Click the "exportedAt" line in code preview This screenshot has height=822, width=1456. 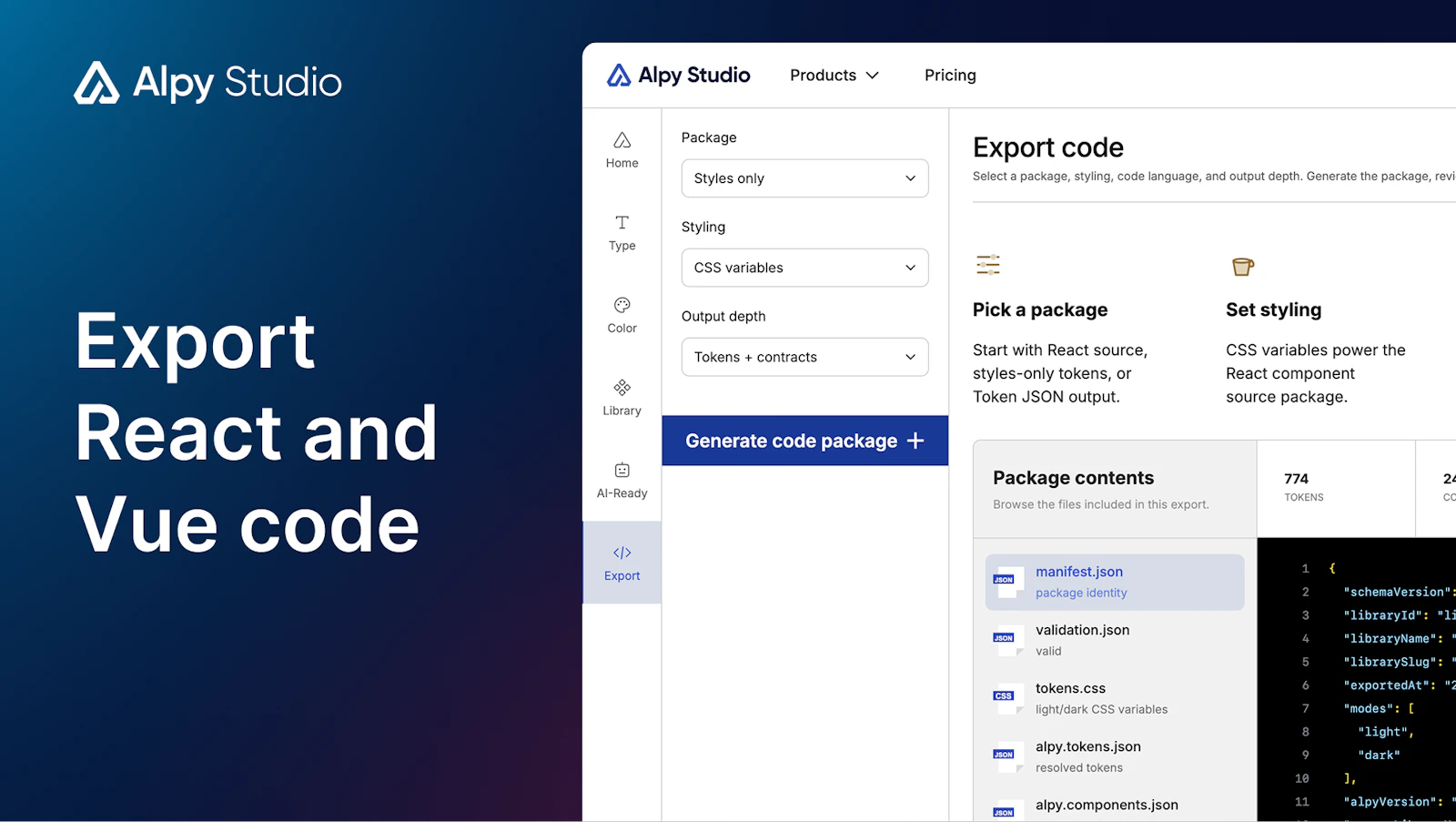coord(1400,685)
